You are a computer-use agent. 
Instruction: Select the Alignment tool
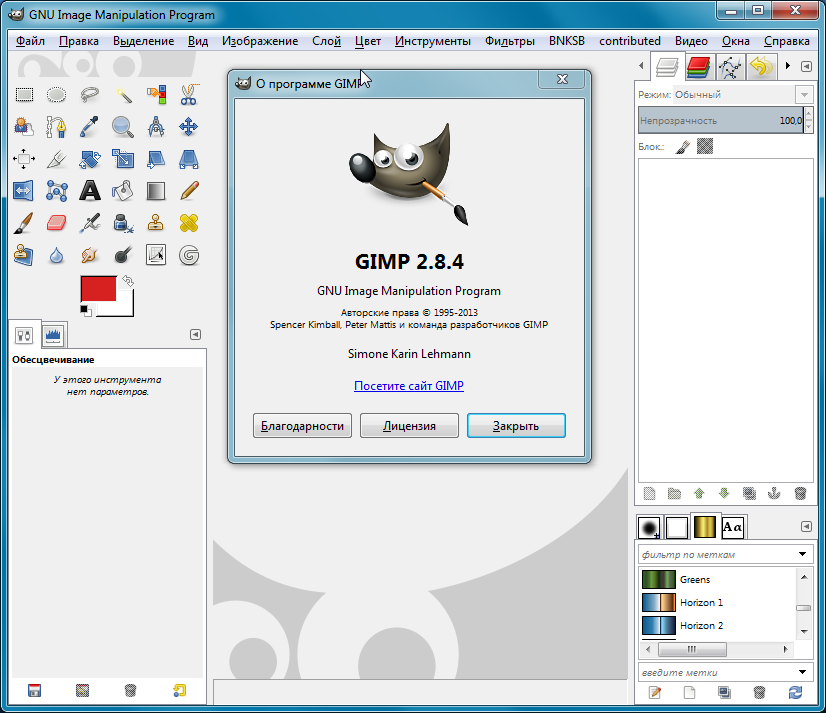[24, 159]
